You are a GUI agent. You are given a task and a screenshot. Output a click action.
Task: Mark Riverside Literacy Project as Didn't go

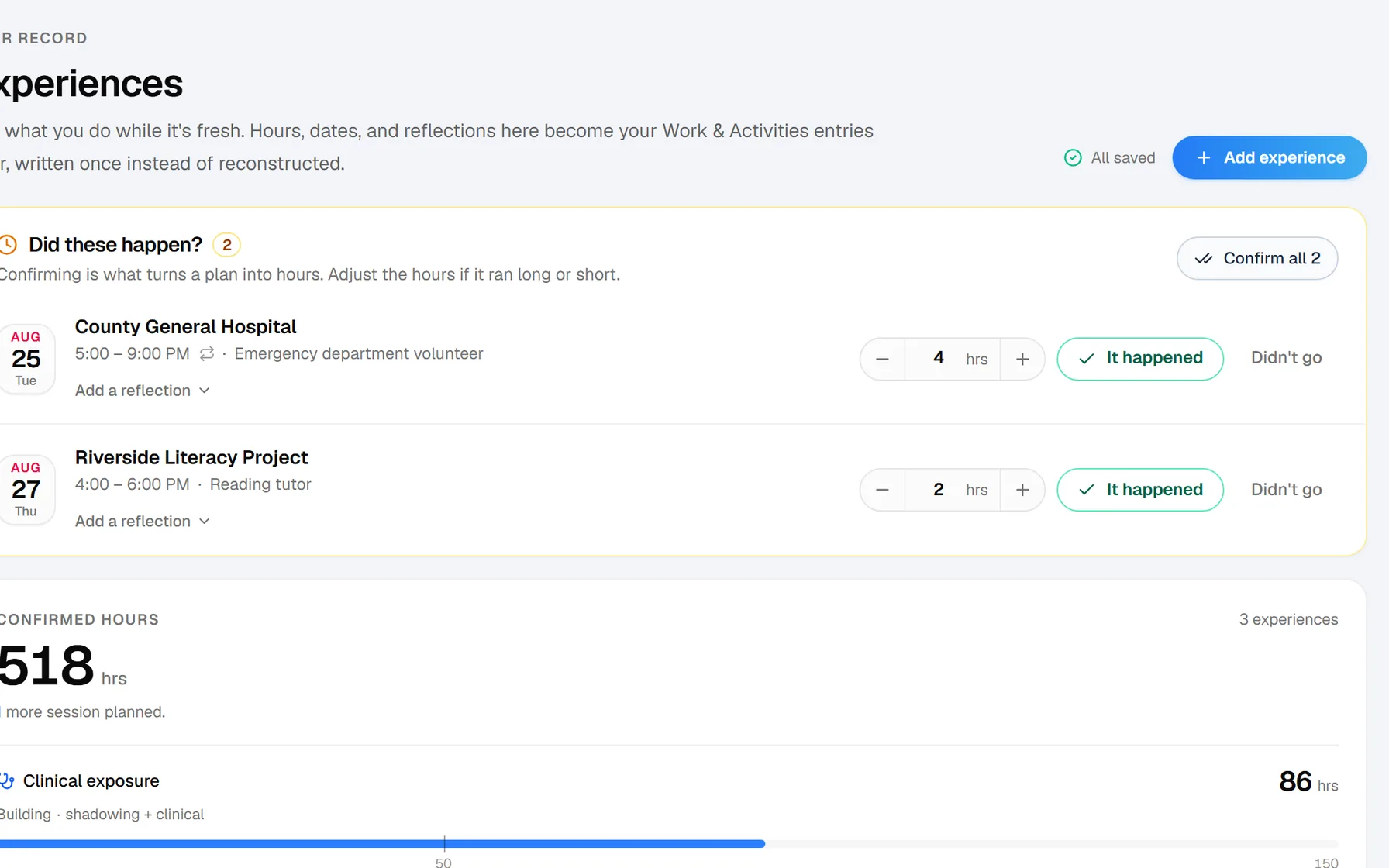[1286, 490]
